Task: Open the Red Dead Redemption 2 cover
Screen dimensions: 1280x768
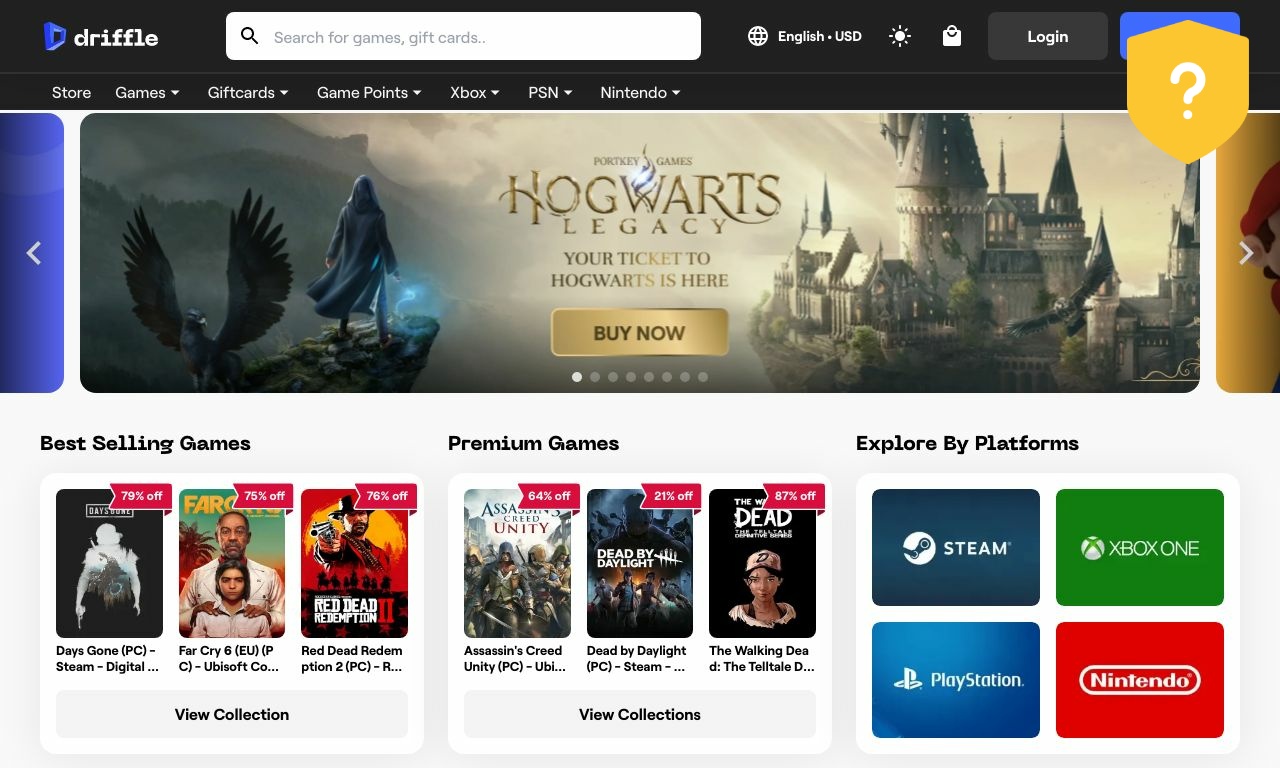Action: click(354, 563)
